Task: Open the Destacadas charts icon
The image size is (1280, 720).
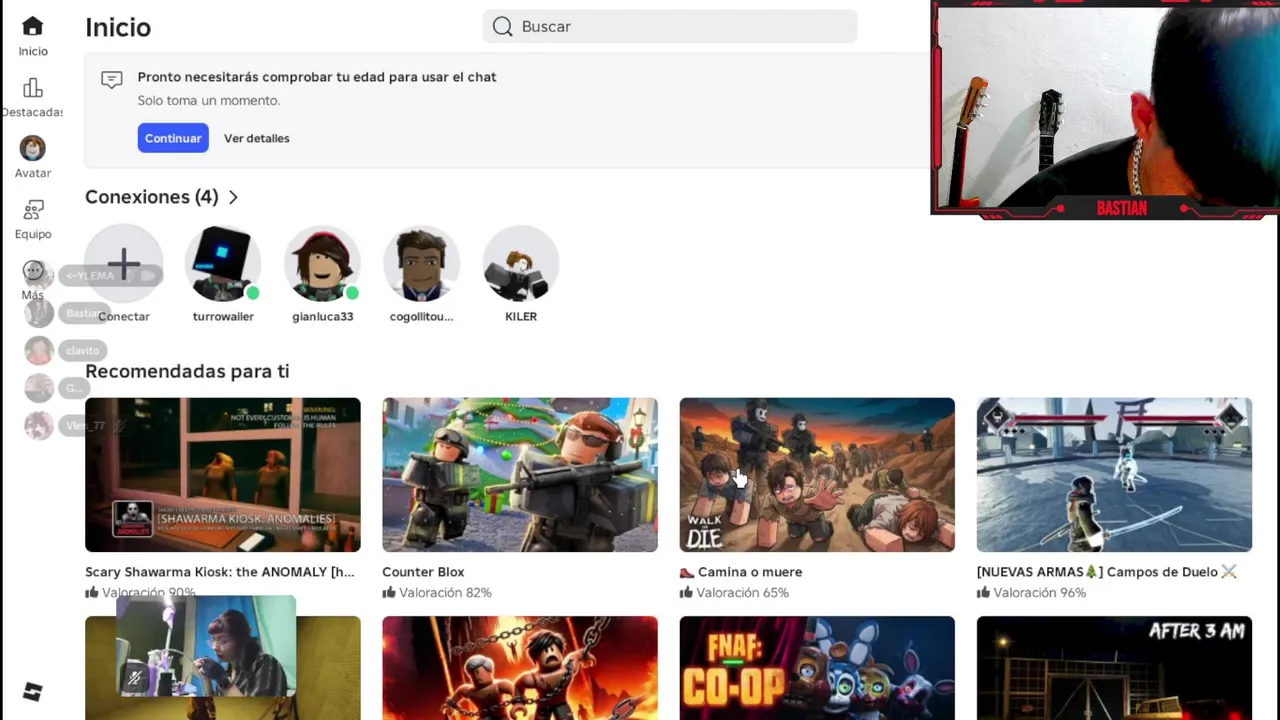Action: click(32, 88)
